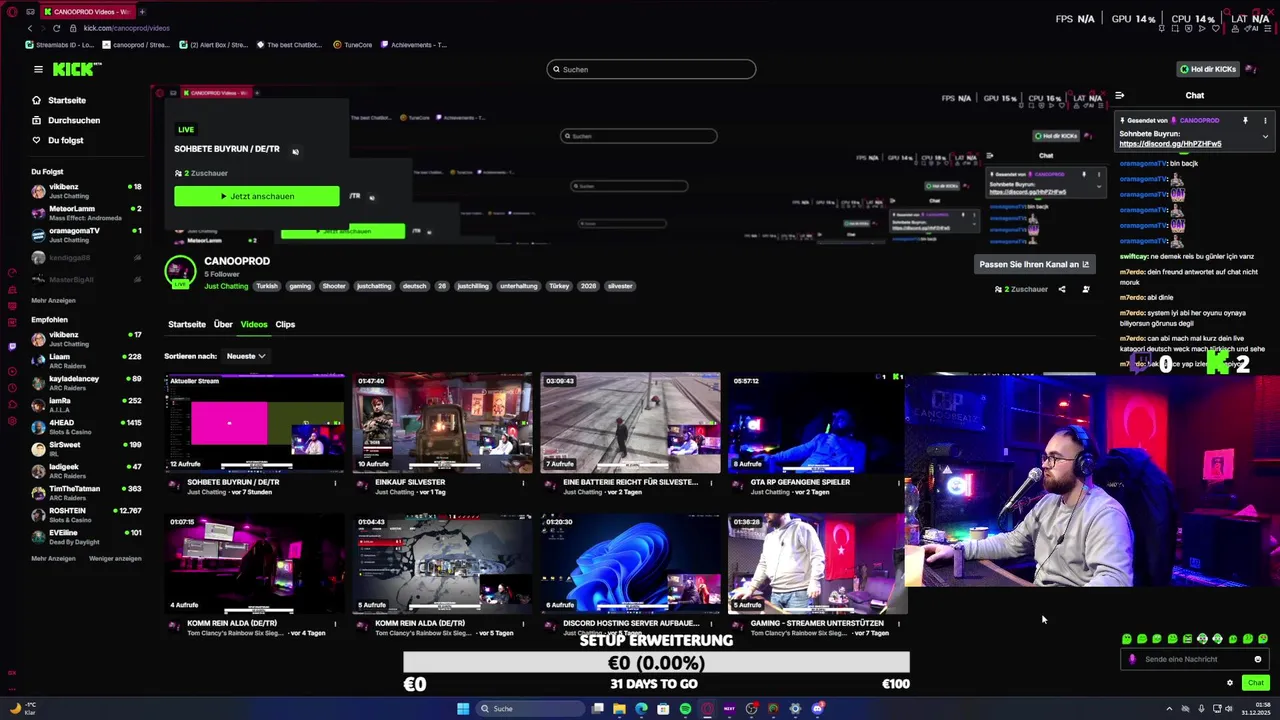Click the Just Chatting category link
1280x720 pixels.
pyautogui.click(x=226, y=286)
